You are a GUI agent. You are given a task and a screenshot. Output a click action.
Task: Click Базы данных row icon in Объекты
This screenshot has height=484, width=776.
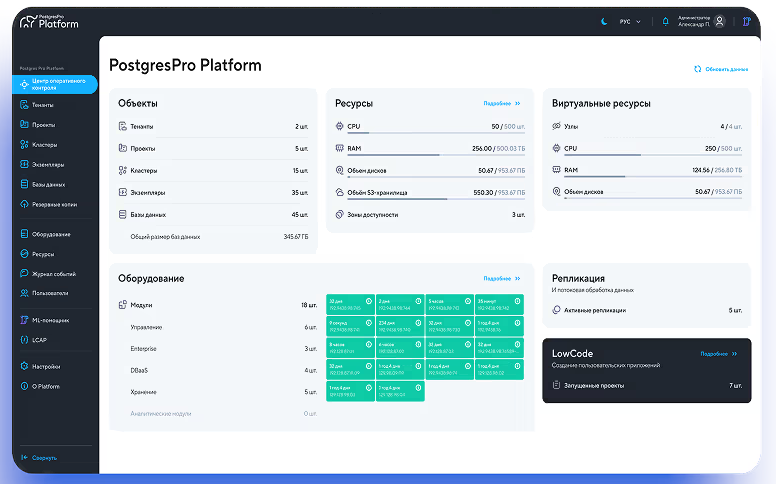123,214
